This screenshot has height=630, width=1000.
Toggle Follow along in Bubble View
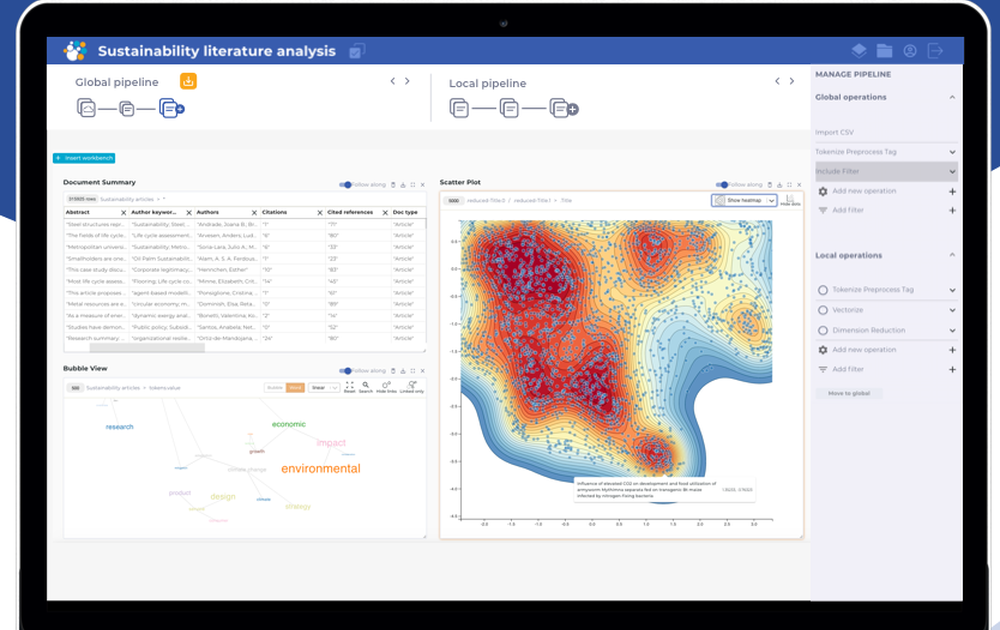point(345,370)
